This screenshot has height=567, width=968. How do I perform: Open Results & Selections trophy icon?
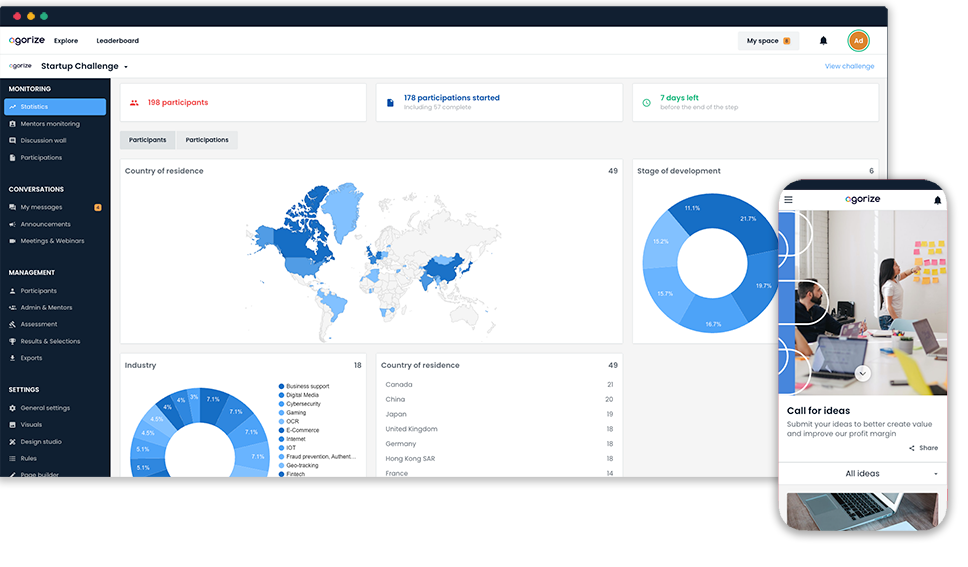coord(12,341)
